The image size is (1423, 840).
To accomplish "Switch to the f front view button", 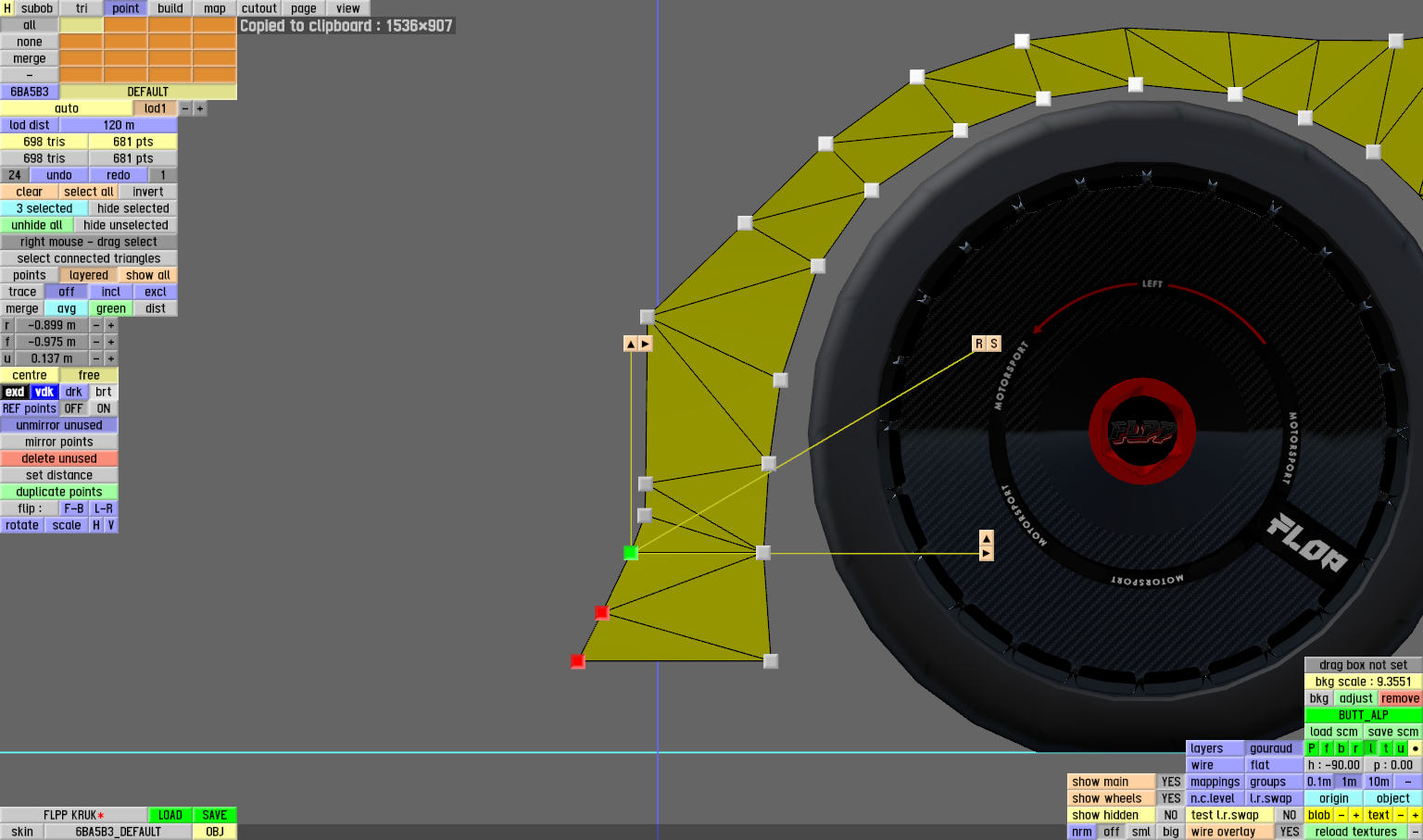I will click(x=1327, y=748).
